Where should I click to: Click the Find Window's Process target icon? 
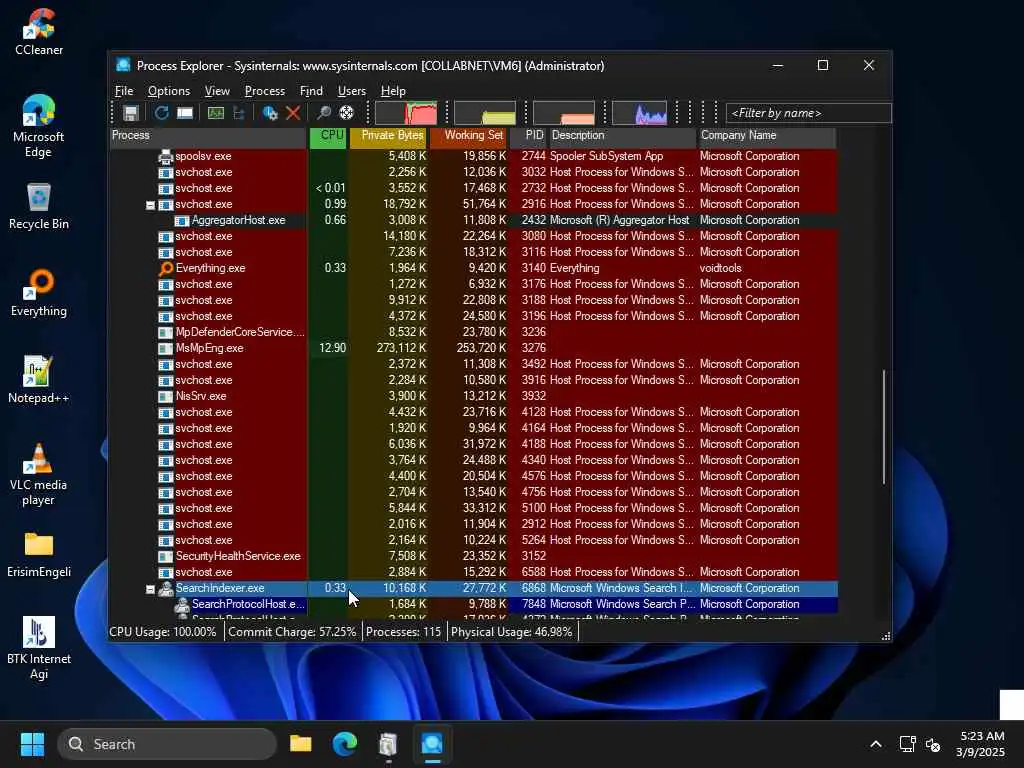(346, 113)
